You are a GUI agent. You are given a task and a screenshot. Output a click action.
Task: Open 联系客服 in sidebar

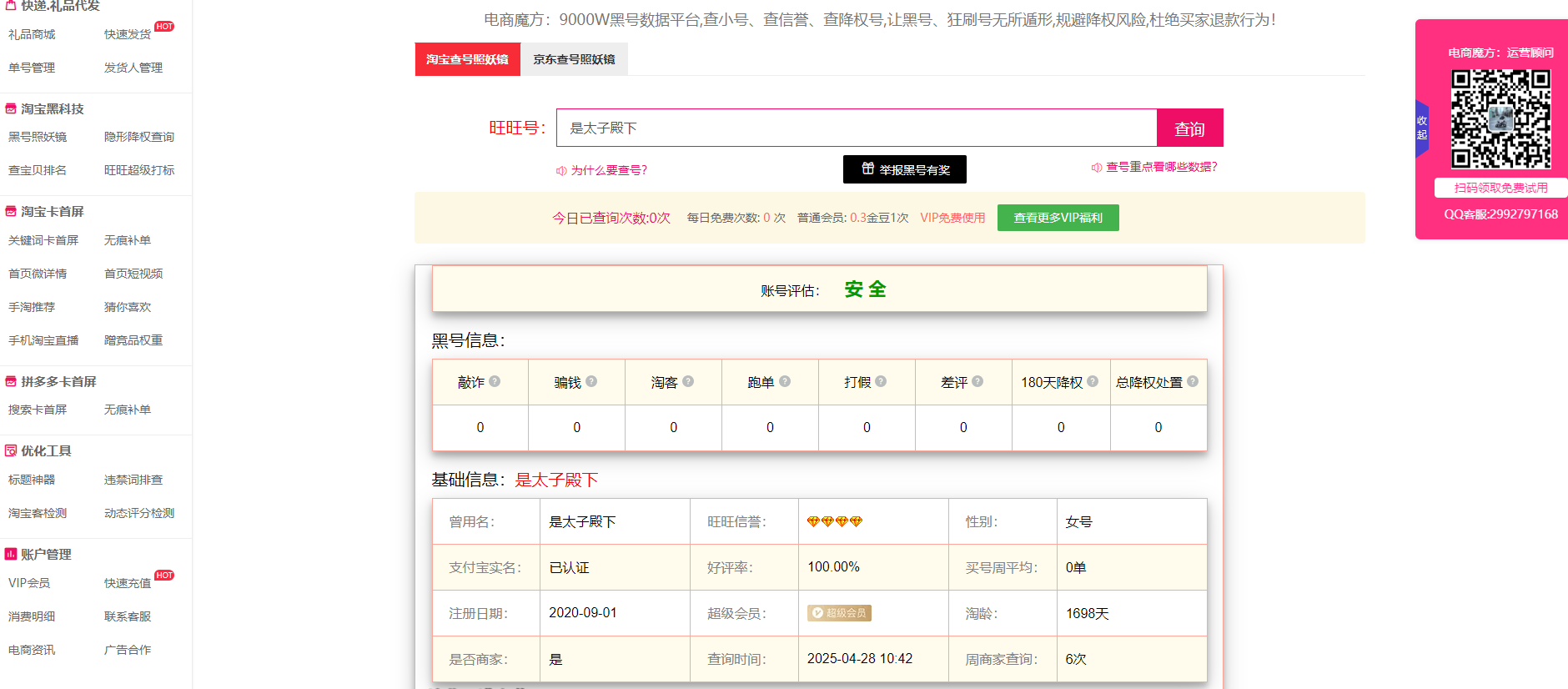(128, 616)
